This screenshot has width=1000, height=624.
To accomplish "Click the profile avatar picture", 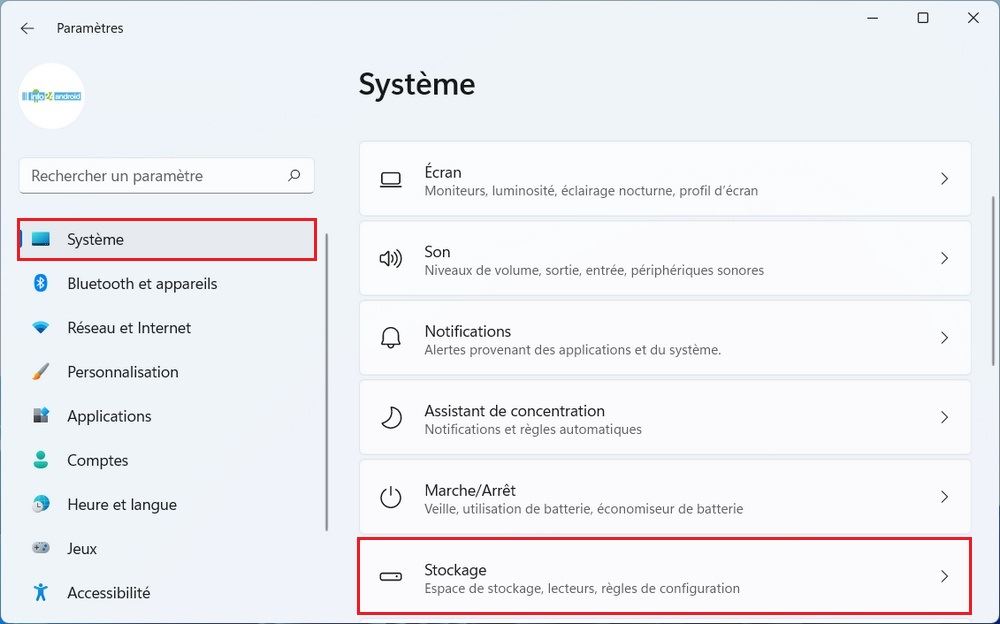I will click(x=52, y=96).
